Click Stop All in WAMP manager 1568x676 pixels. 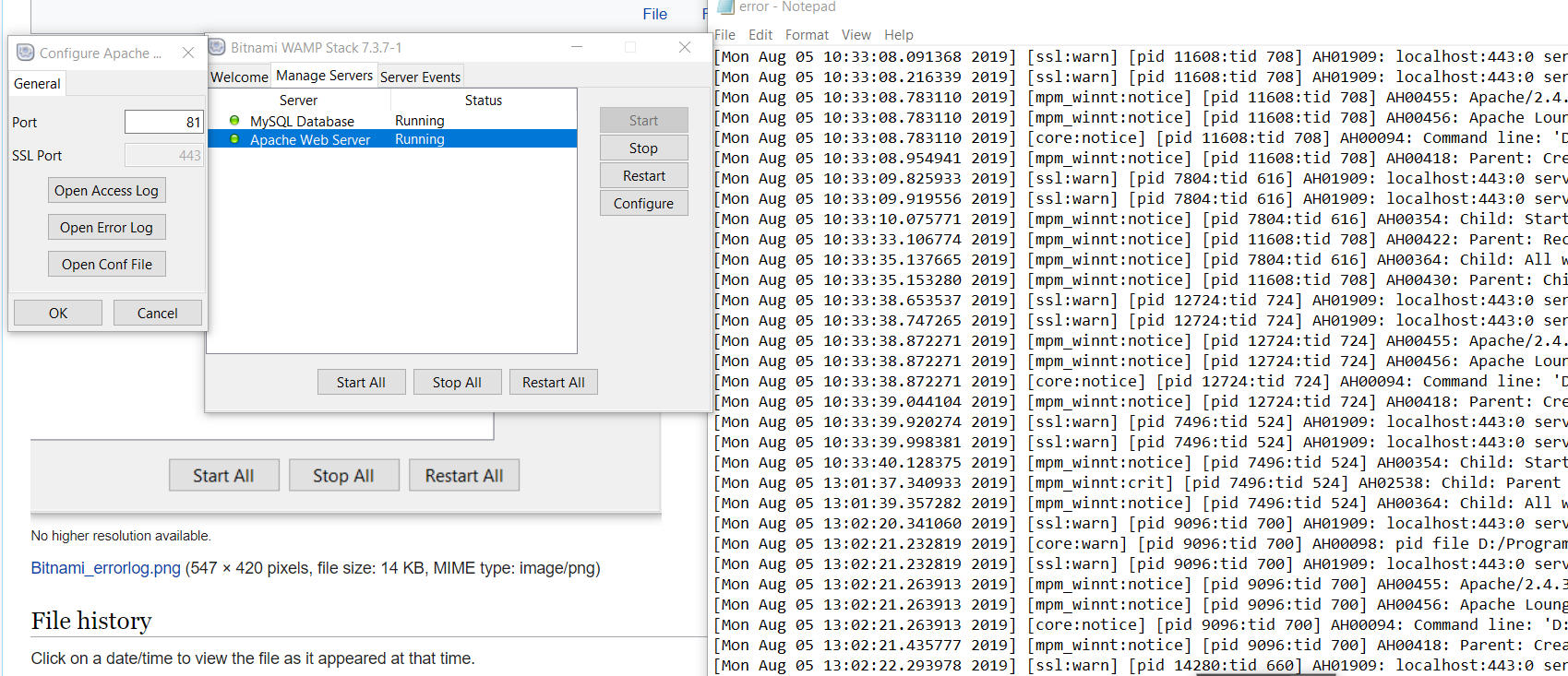[x=457, y=383]
